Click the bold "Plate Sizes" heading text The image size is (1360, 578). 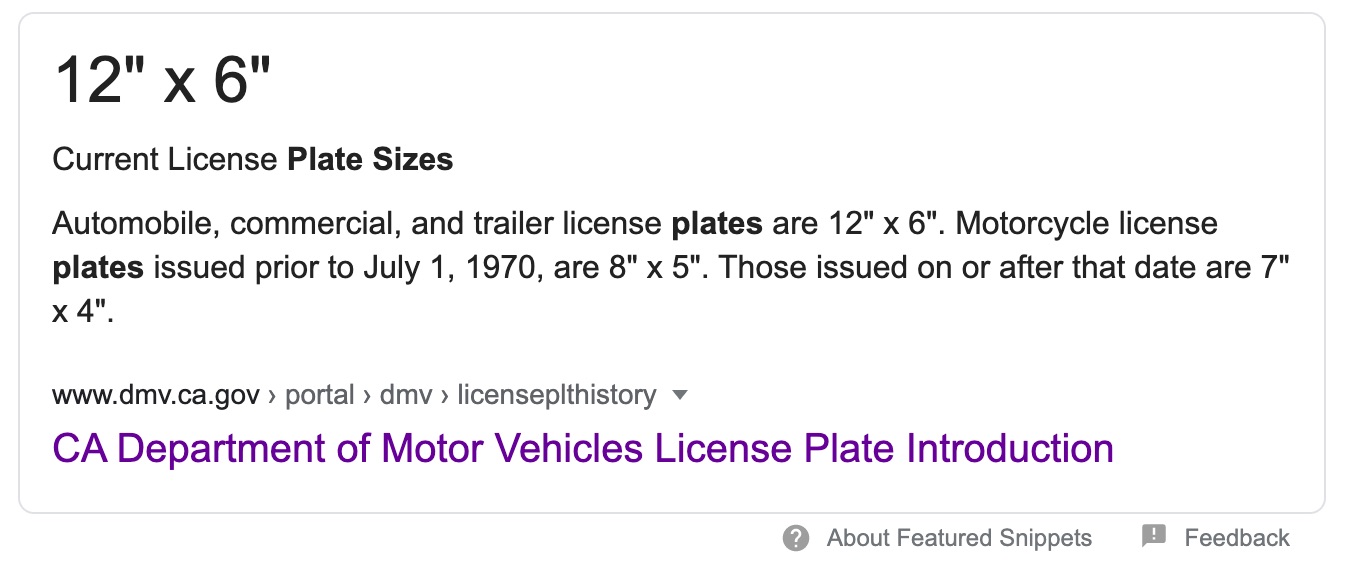(370, 159)
